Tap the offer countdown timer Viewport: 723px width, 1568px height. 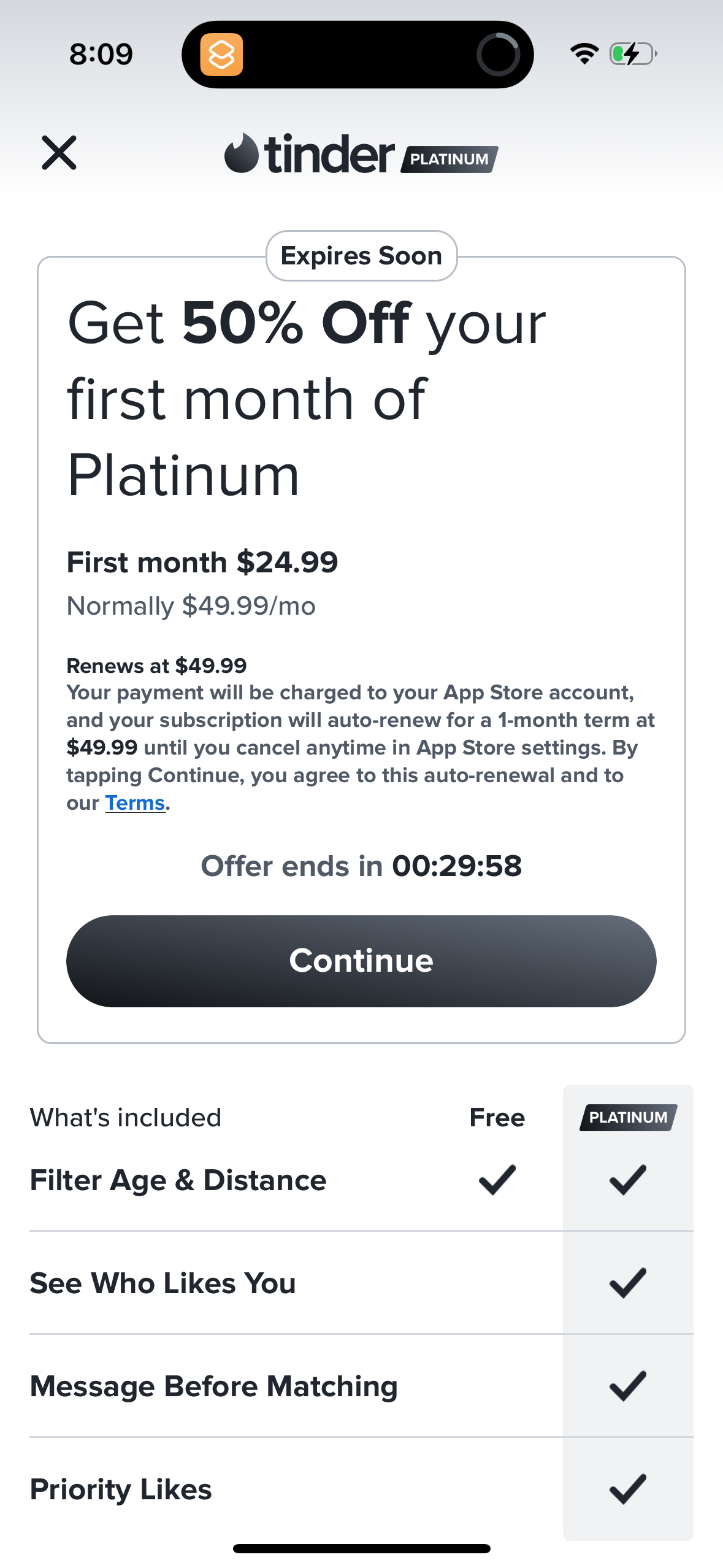click(x=456, y=866)
